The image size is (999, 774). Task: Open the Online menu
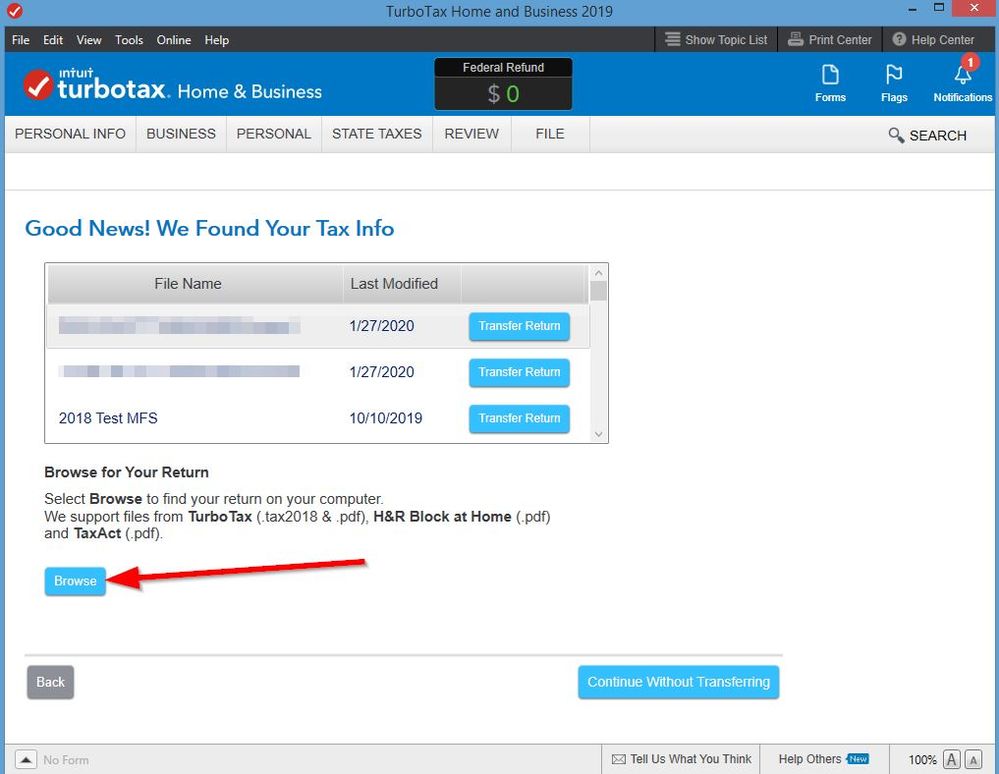click(x=173, y=39)
